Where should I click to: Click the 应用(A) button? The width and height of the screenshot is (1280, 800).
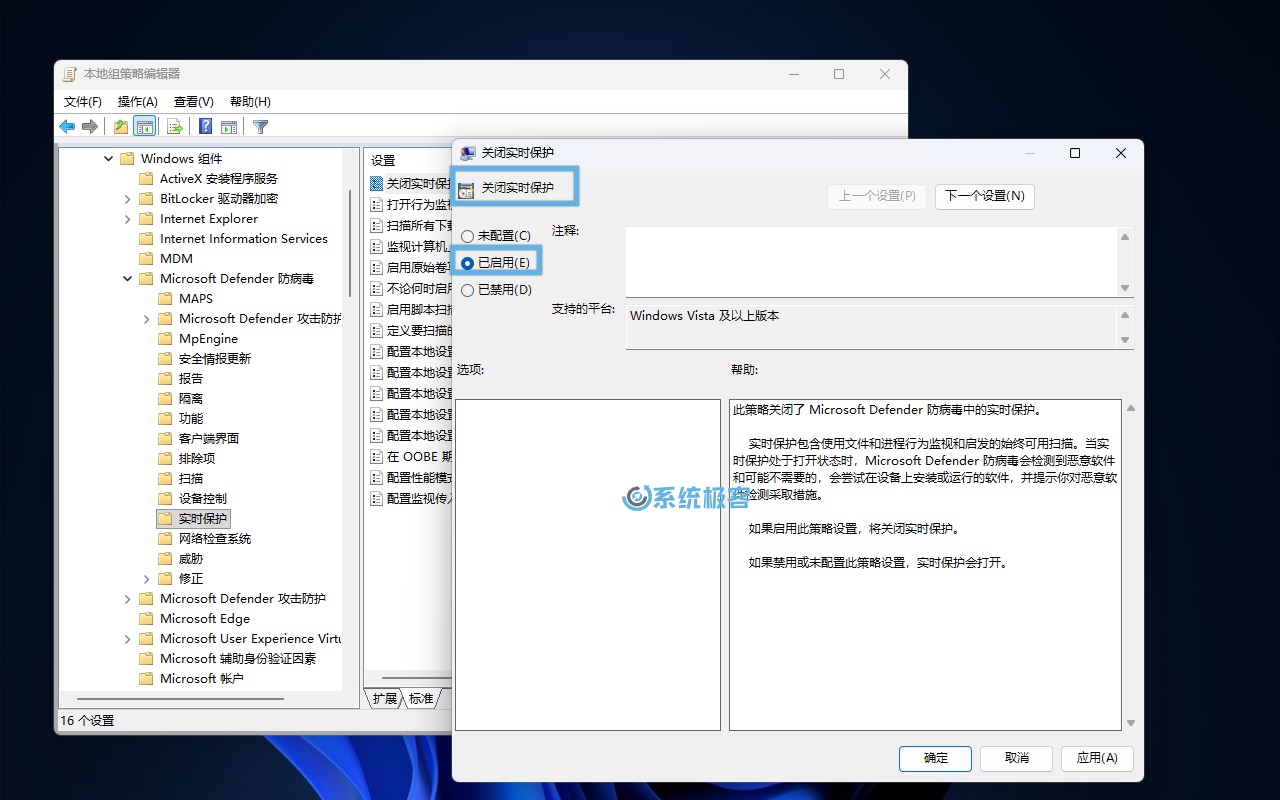coord(1097,758)
